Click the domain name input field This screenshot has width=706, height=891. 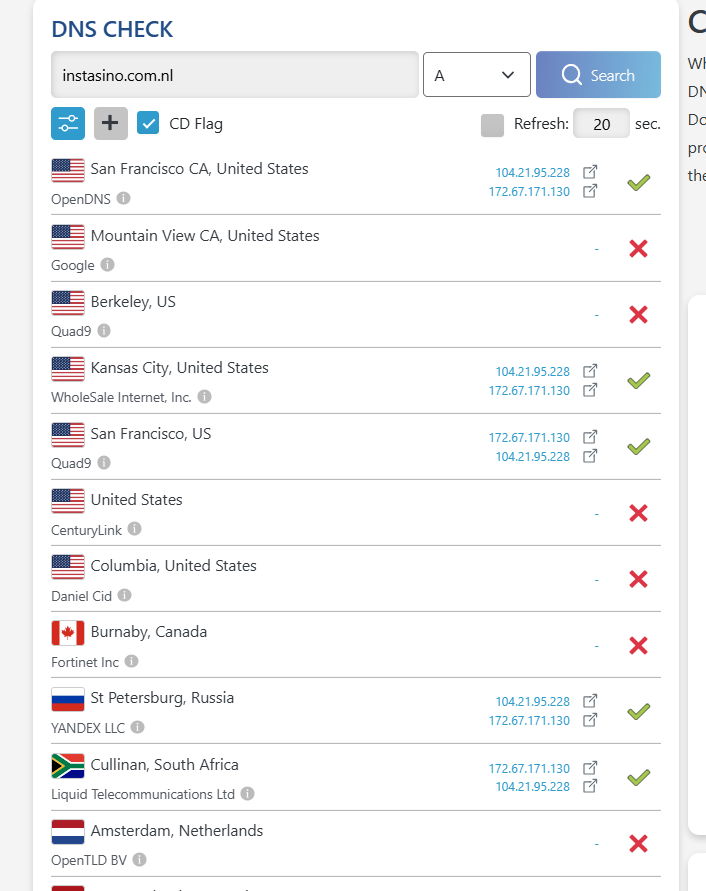pyautogui.click(x=234, y=75)
